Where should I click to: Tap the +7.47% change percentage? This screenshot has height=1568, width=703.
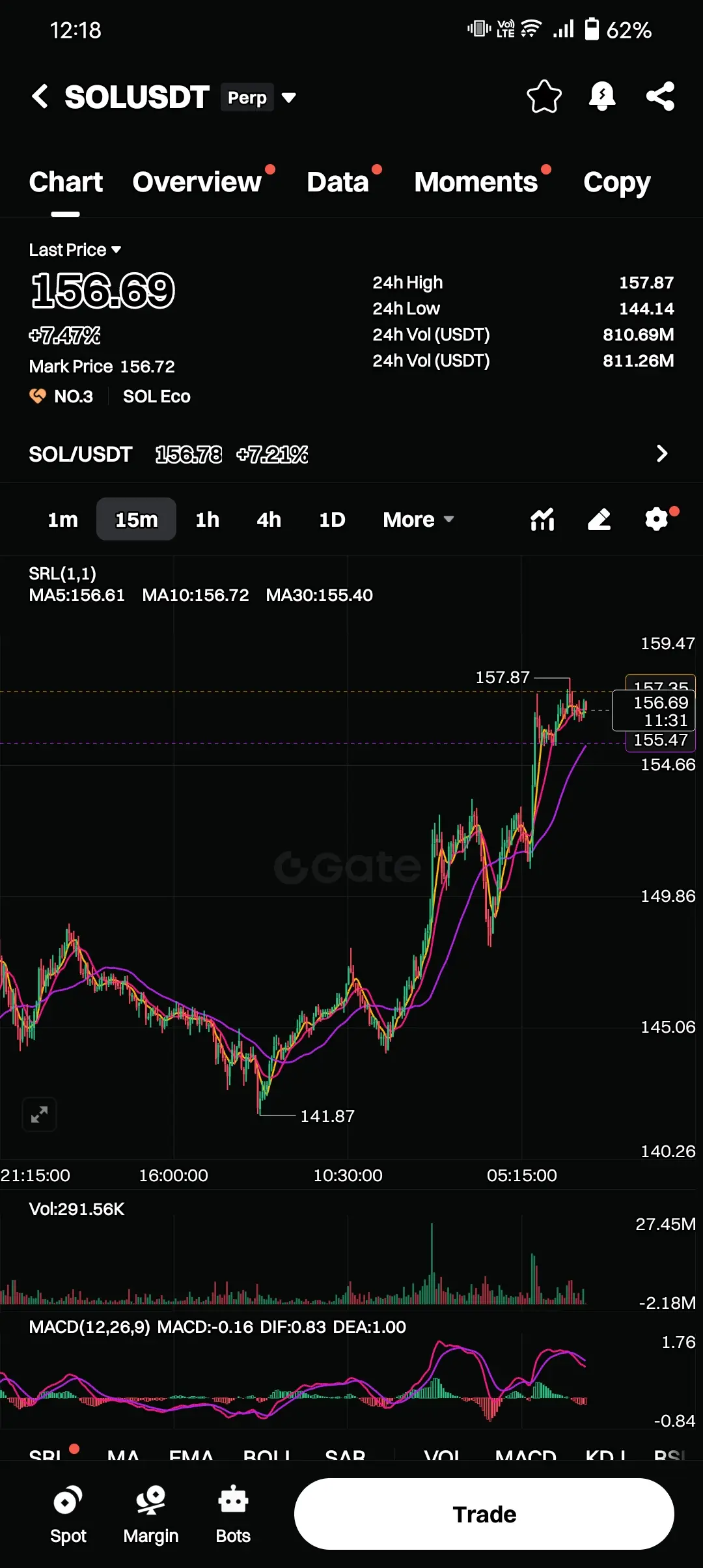tap(65, 335)
